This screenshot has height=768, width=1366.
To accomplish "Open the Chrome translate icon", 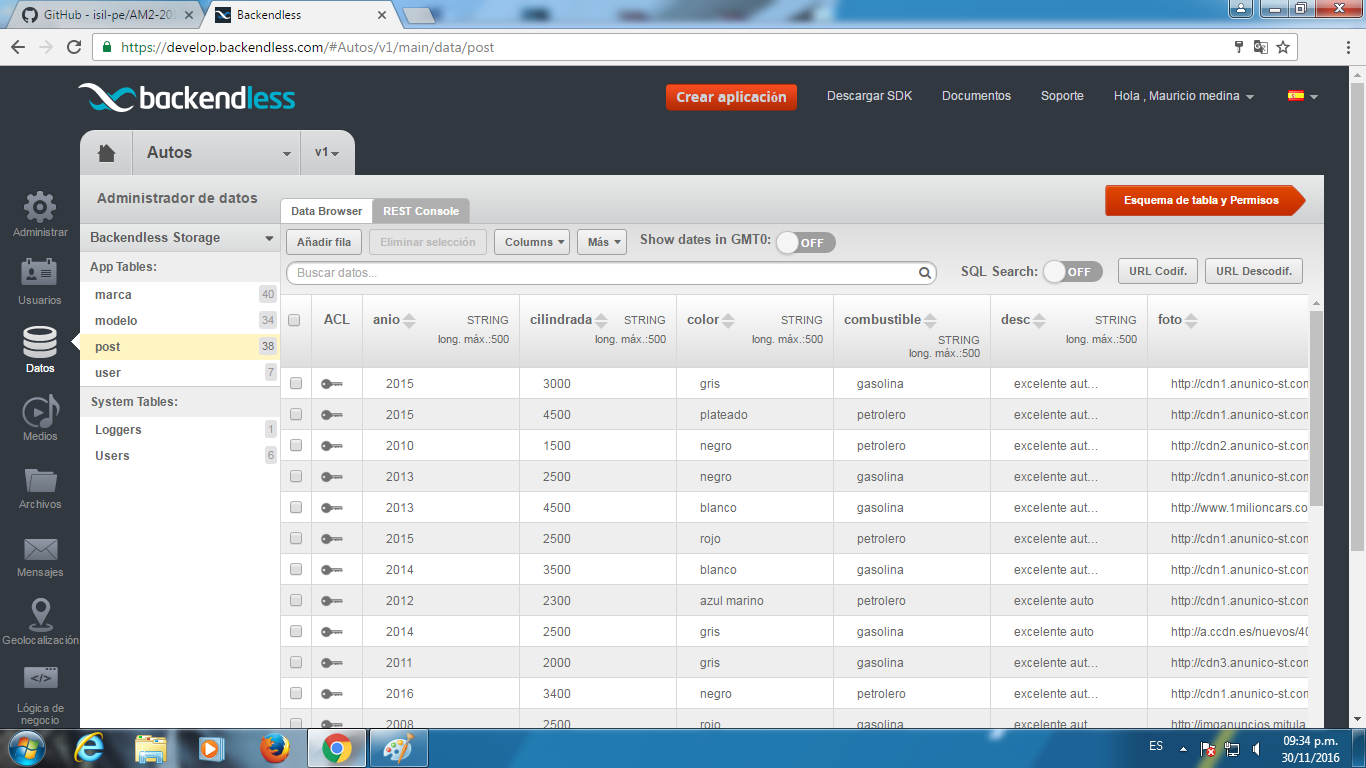I will (x=1261, y=47).
